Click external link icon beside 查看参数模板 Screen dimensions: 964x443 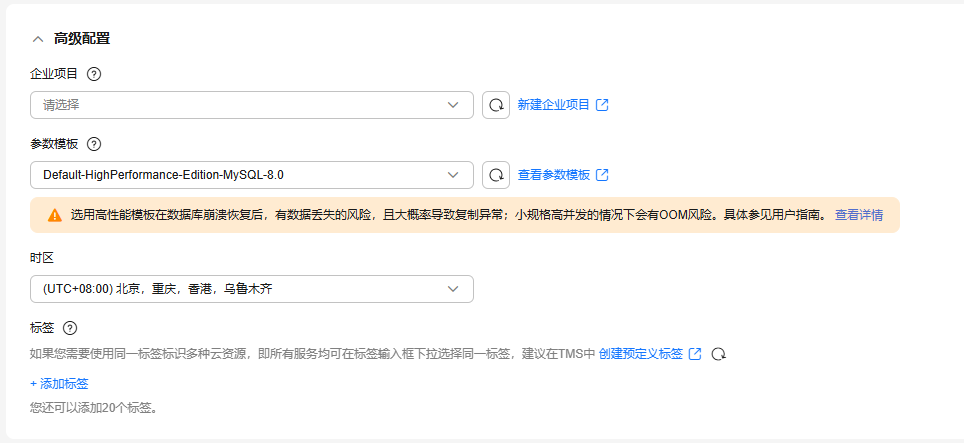pyautogui.click(x=602, y=175)
